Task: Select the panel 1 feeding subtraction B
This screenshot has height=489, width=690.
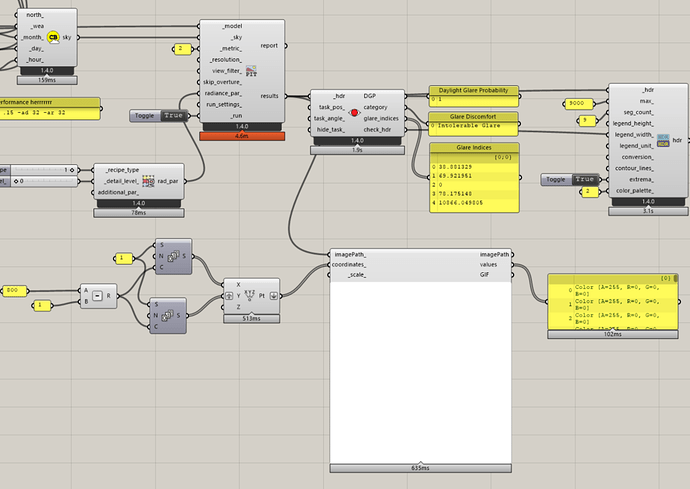Action: 41,305
